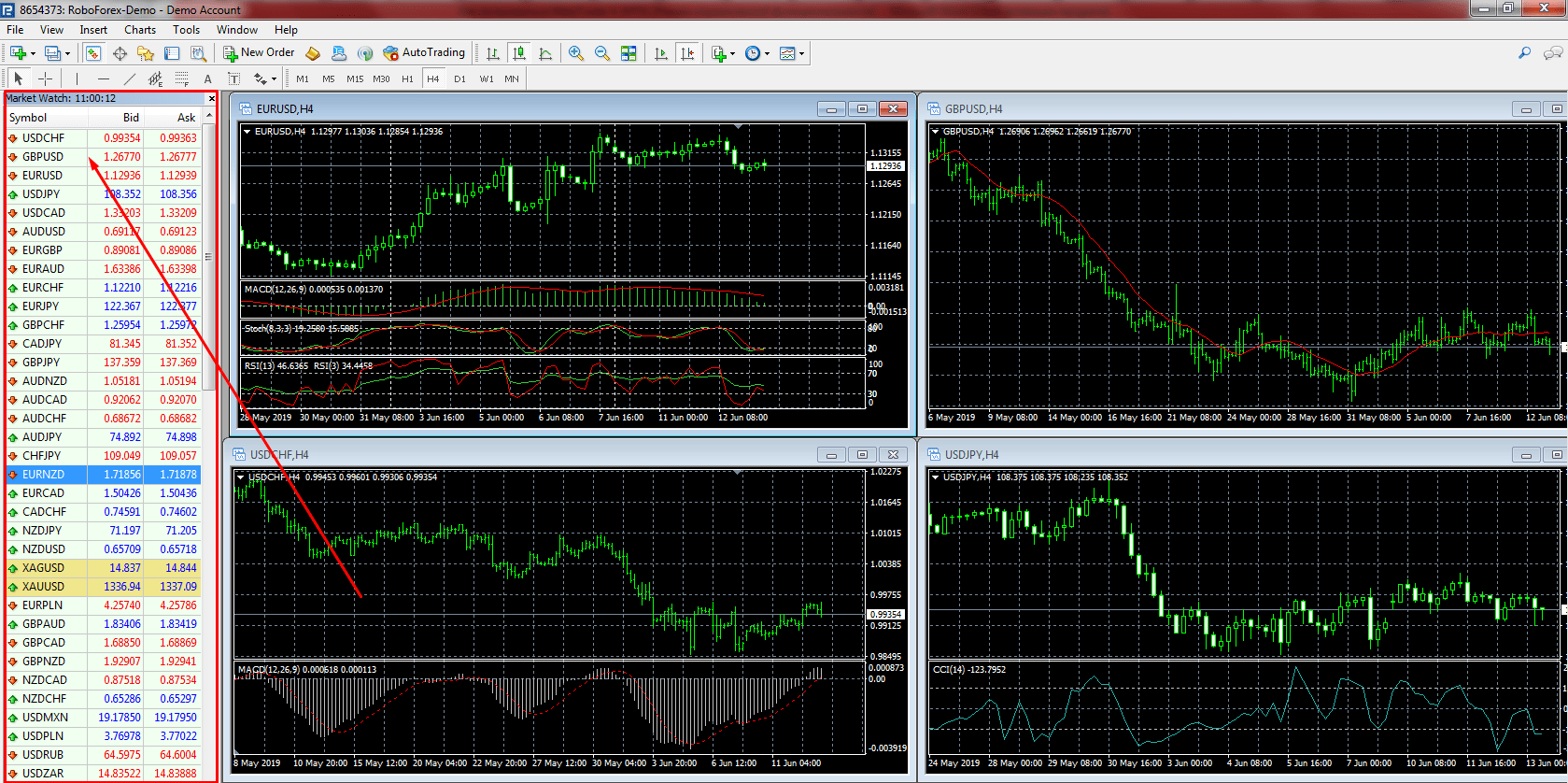Open the chat bubbles icon
This screenshot has height=783, width=1568.
(1553, 53)
